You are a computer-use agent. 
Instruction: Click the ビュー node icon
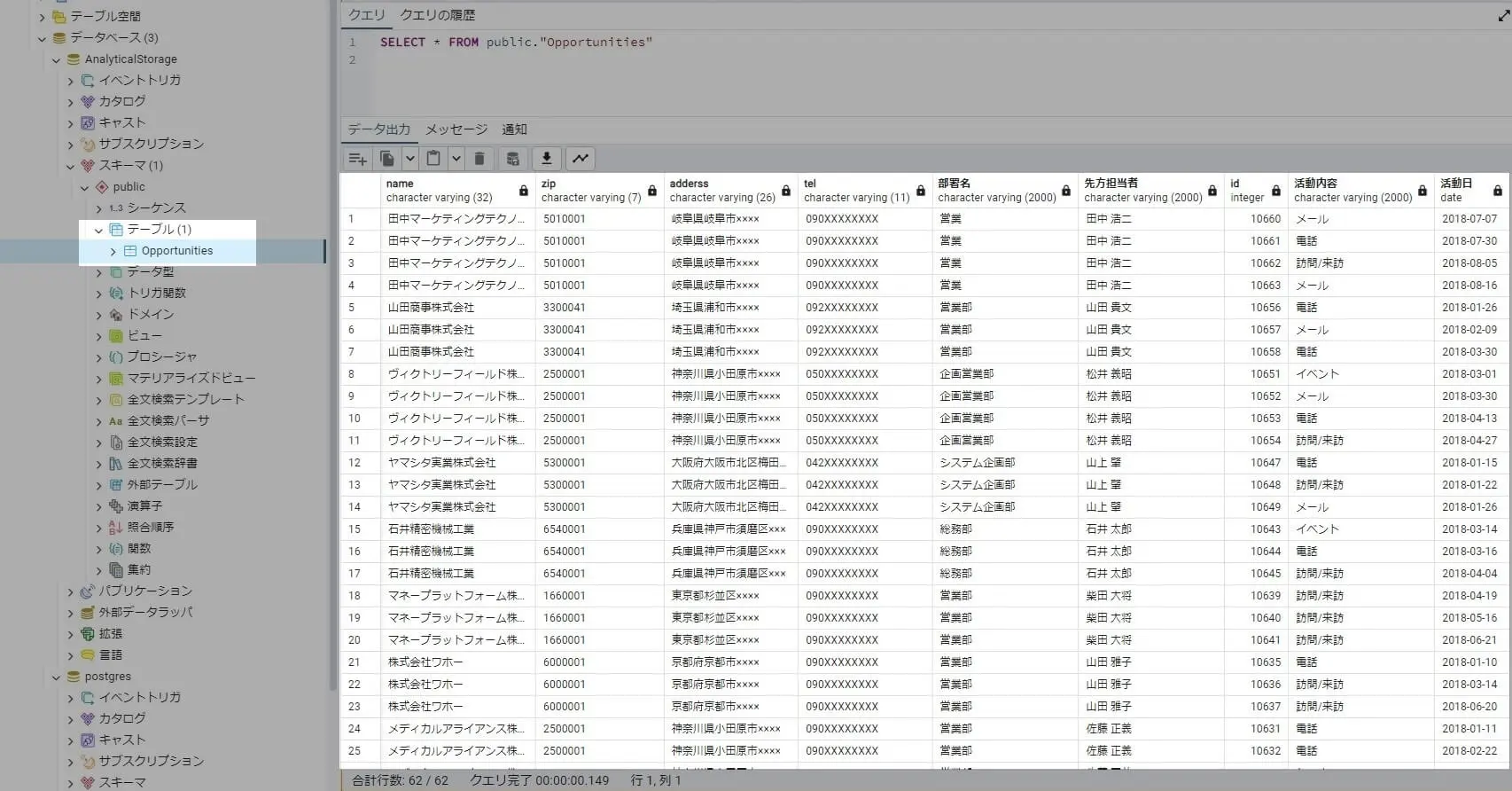[x=116, y=336]
